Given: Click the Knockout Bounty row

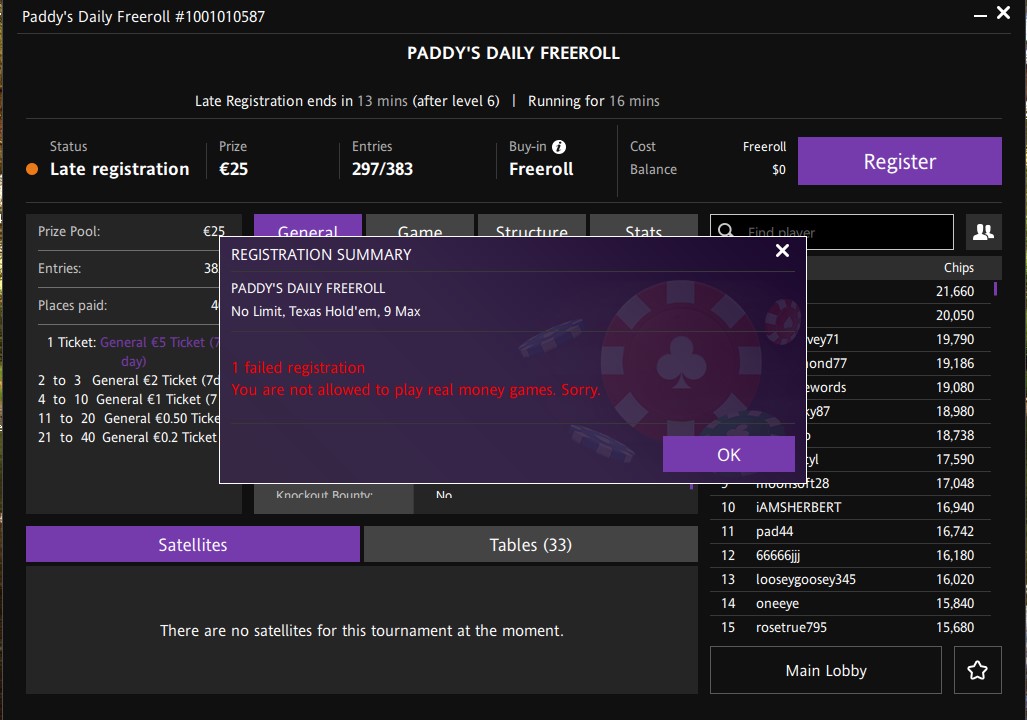Looking at the screenshot, I should tap(474, 494).
